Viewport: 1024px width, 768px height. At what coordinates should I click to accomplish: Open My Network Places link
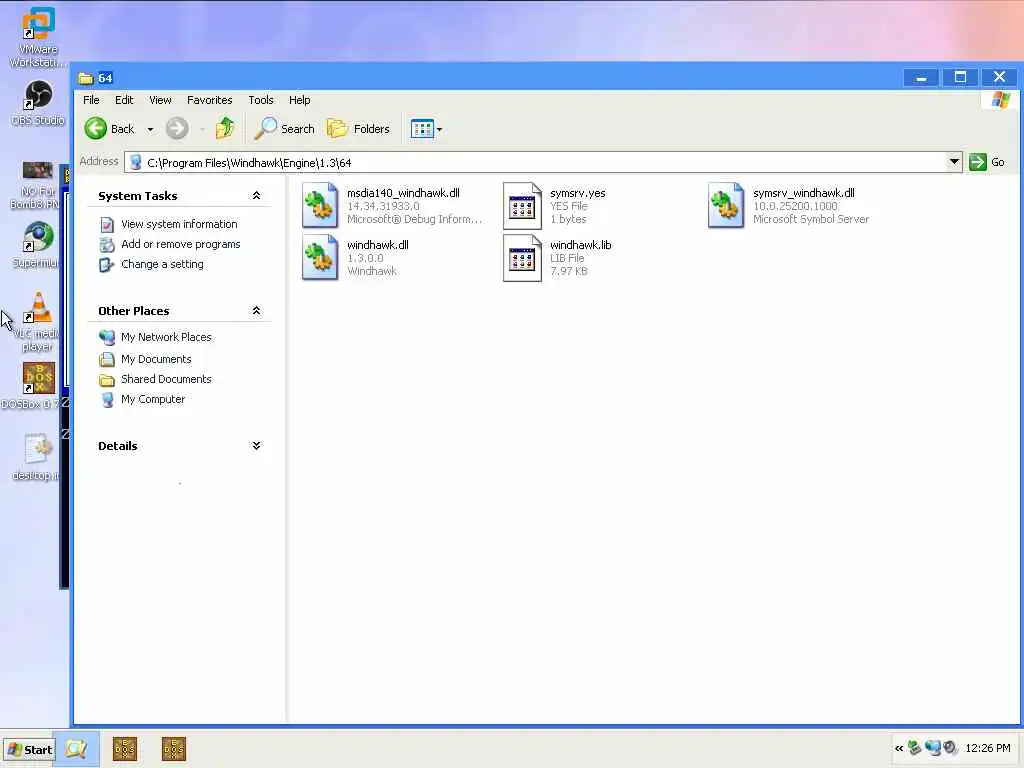point(166,337)
